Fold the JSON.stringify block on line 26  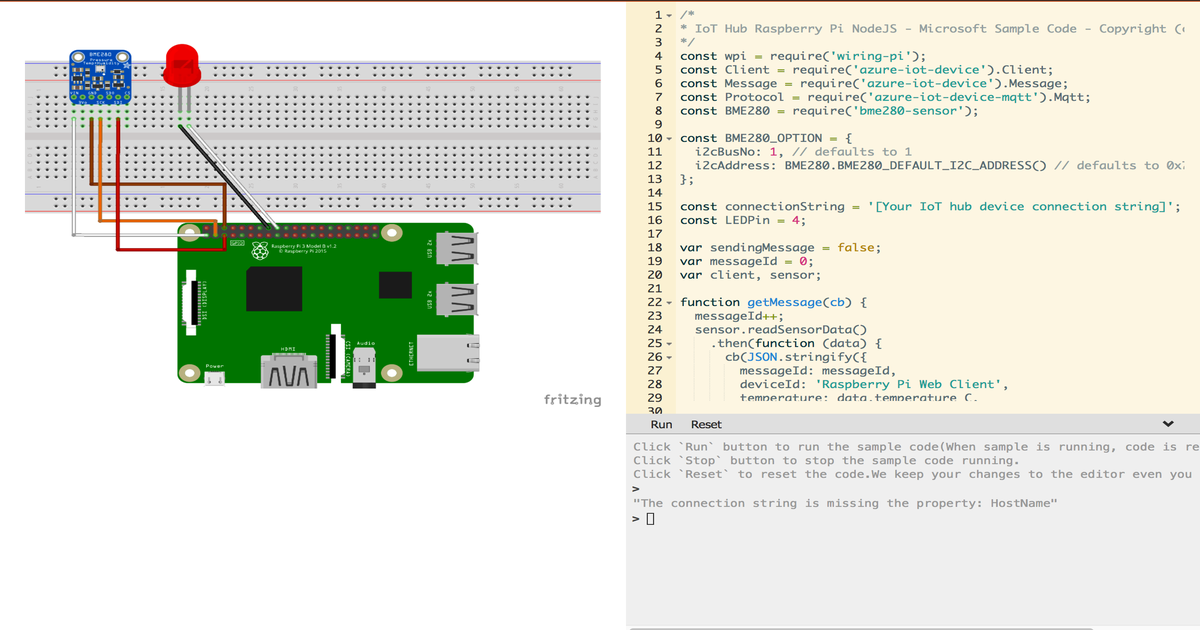pos(671,357)
